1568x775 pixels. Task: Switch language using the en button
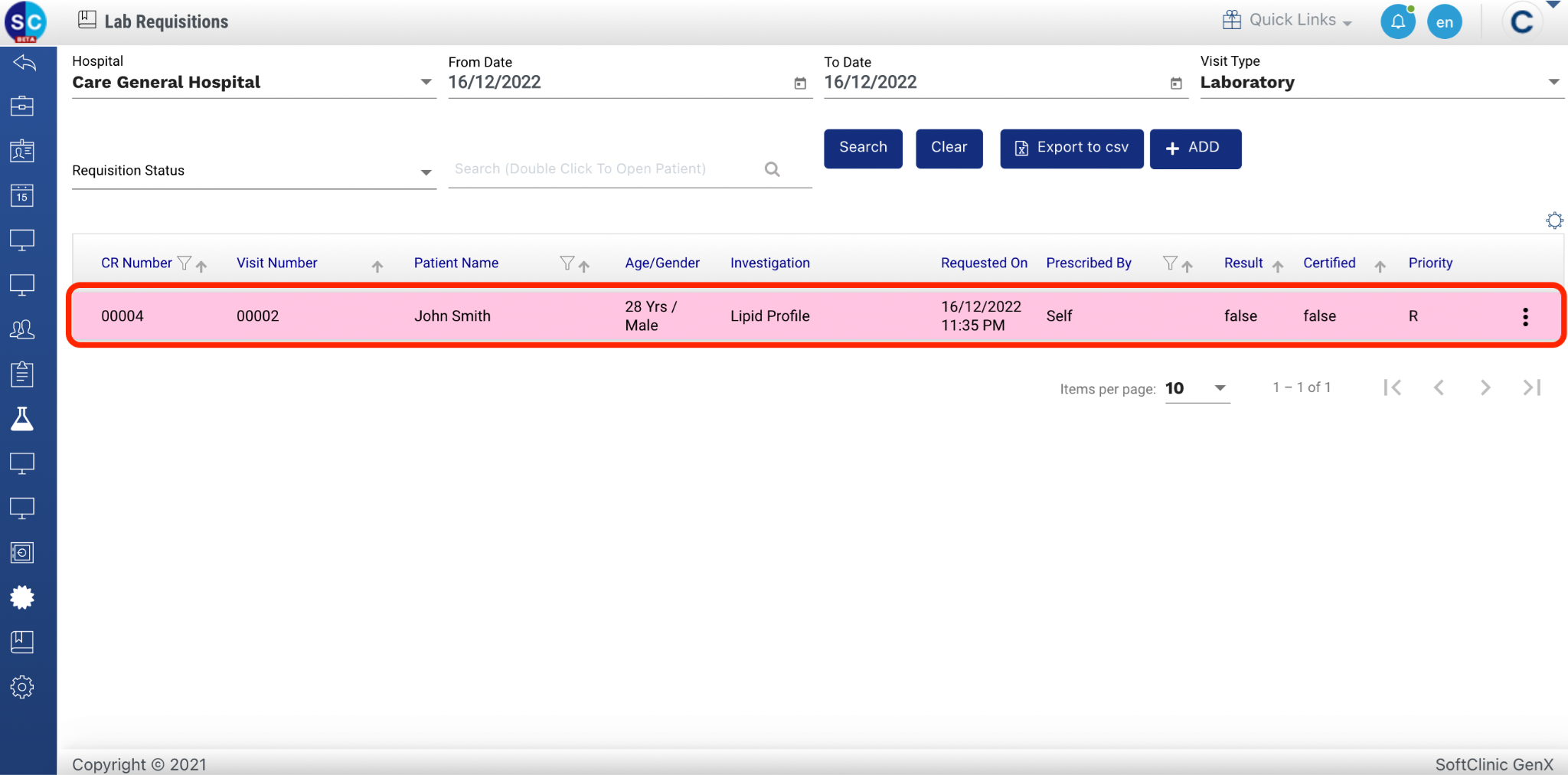(1444, 22)
